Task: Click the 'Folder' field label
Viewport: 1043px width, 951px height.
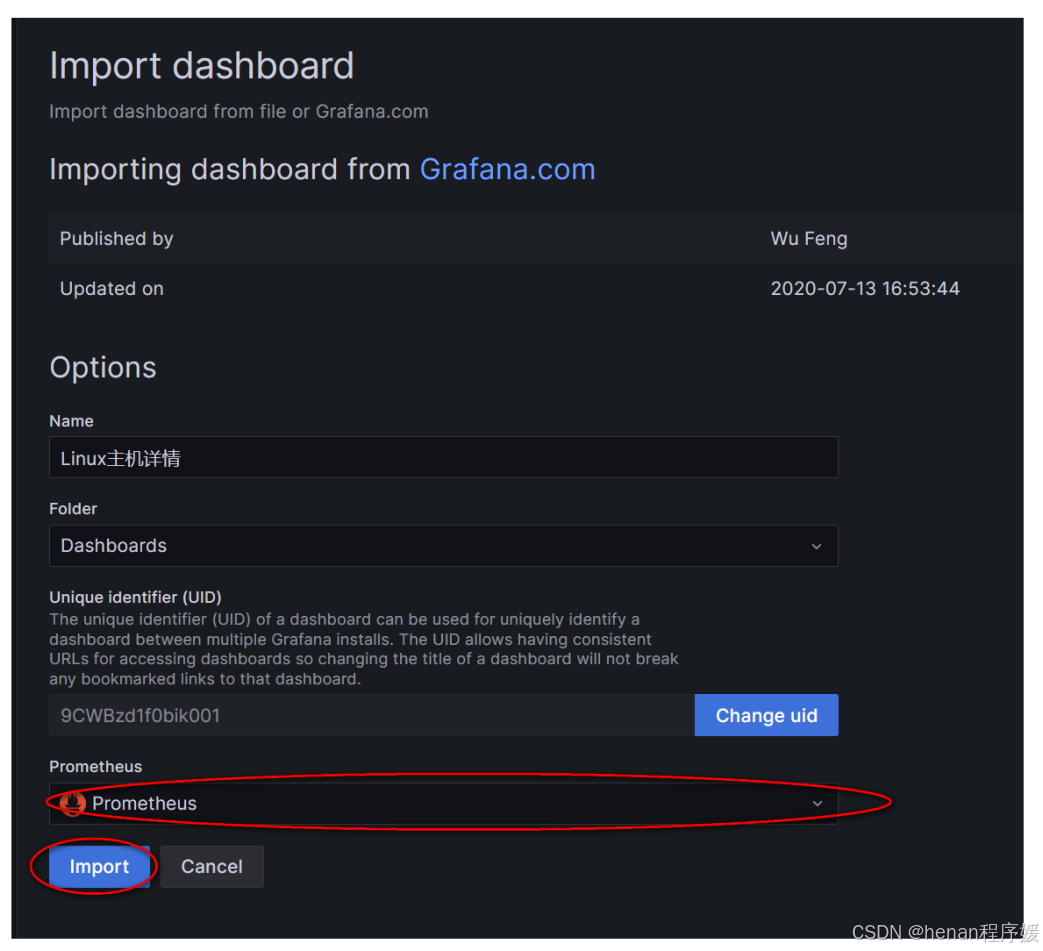Action: (73, 509)
